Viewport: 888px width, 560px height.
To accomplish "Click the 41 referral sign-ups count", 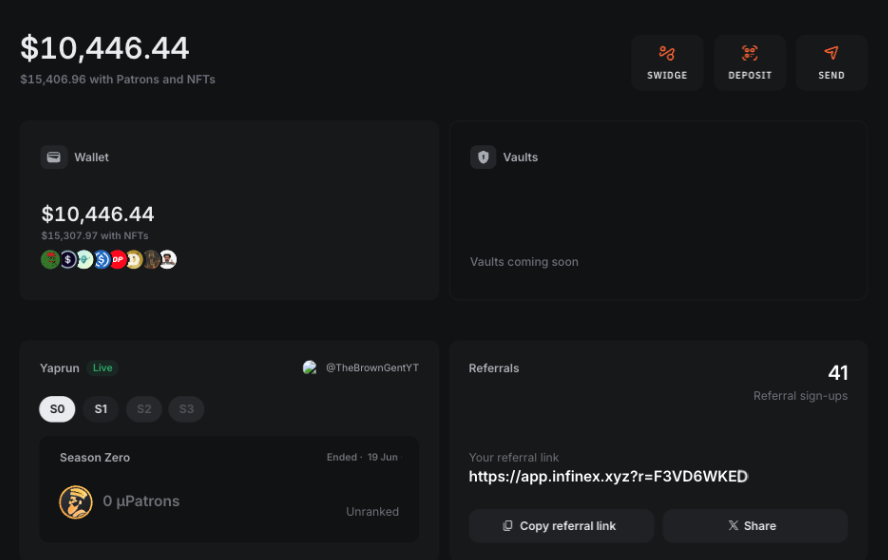I will 838,373.
